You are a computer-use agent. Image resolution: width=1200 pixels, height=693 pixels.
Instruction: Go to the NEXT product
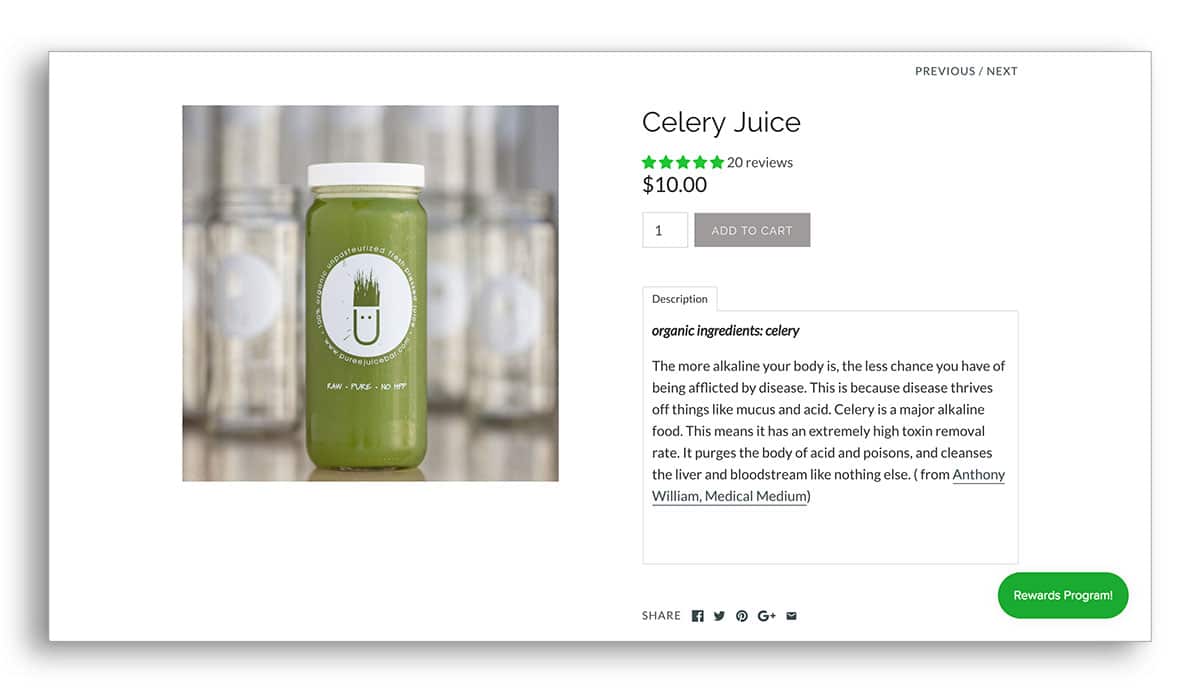click(x=1002, y=71)
